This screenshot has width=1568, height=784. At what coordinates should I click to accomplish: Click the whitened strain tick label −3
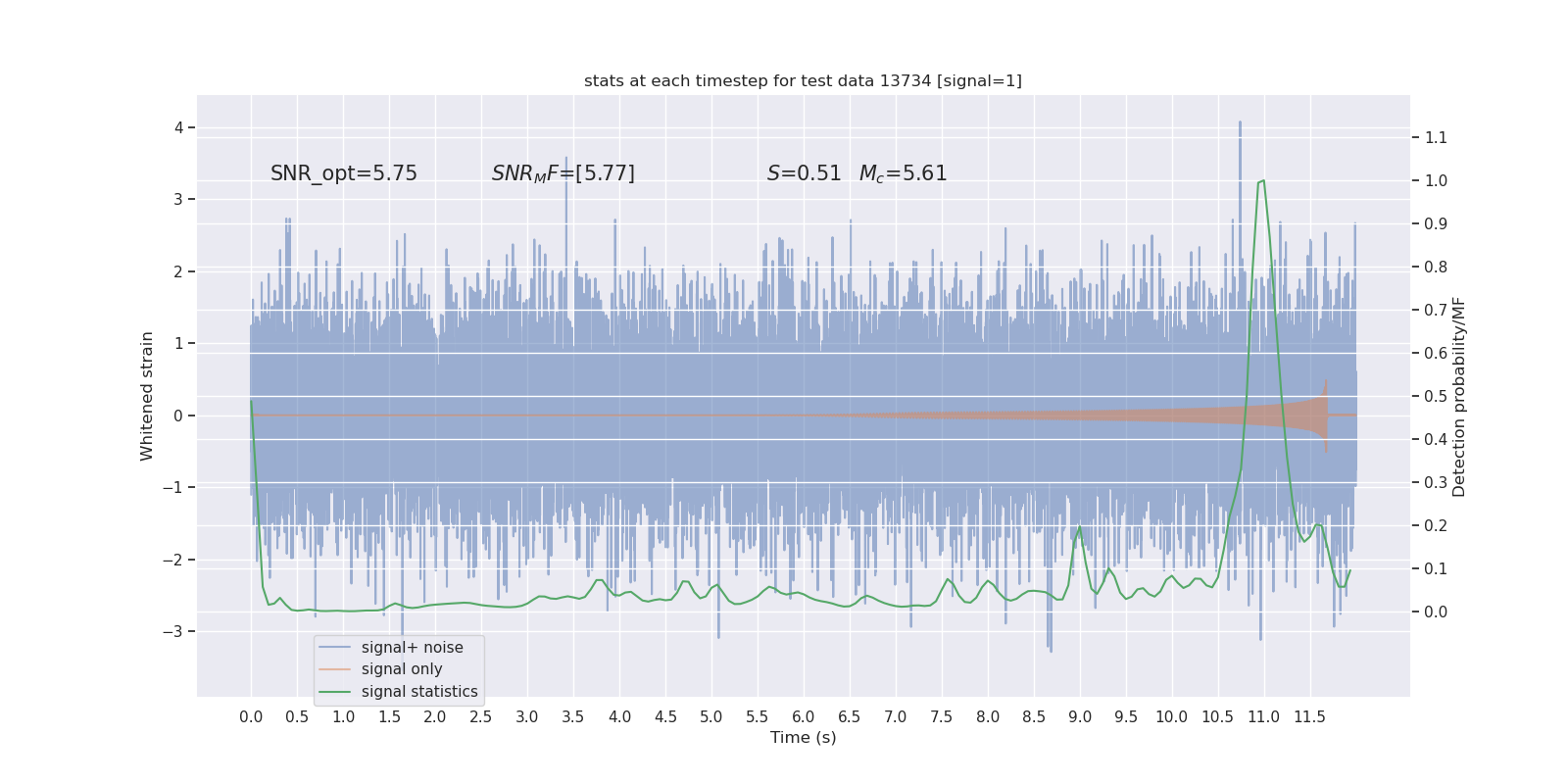tap(172, 631)
